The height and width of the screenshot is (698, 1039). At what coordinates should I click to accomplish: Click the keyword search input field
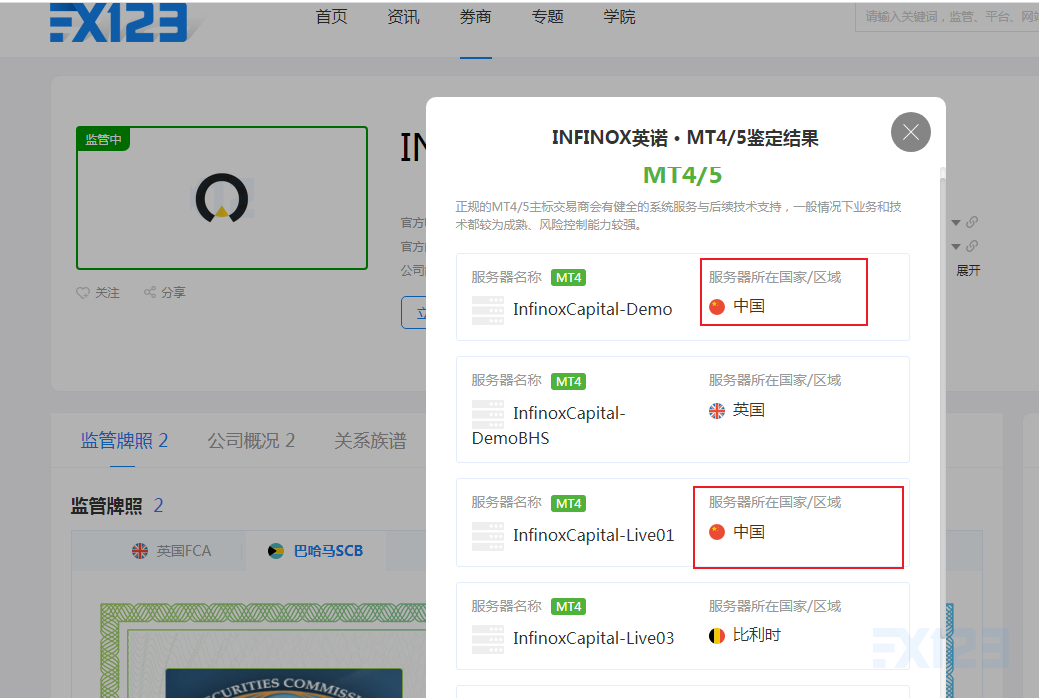[948, 17]
